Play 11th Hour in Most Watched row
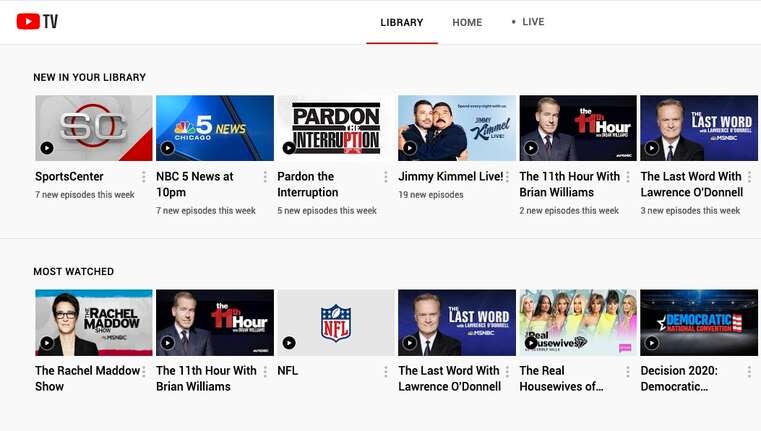 coord(167,343)
